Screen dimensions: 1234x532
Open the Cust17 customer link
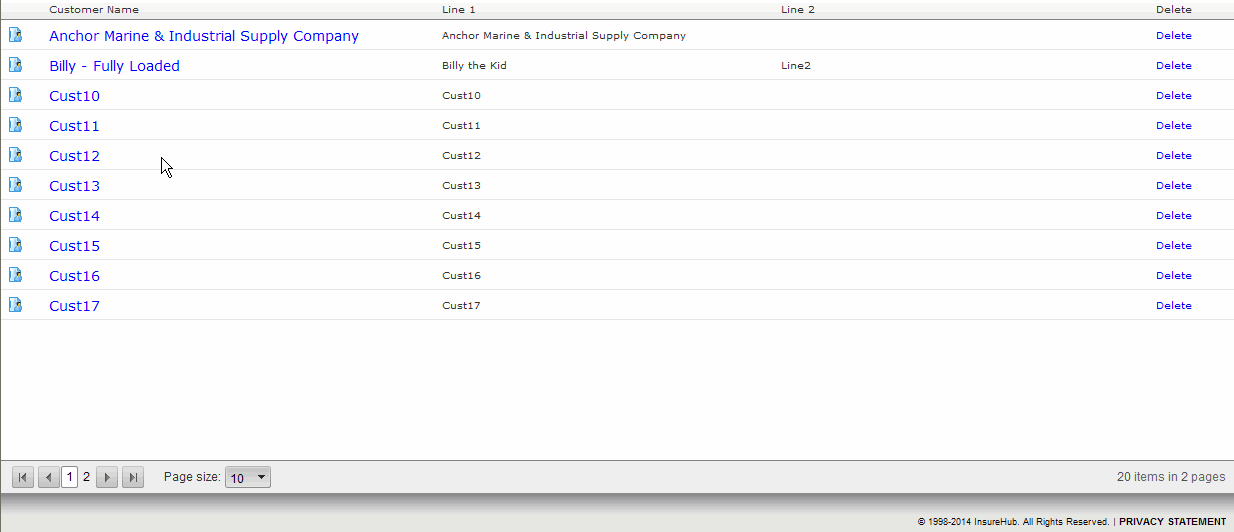(x=74, y=306)
